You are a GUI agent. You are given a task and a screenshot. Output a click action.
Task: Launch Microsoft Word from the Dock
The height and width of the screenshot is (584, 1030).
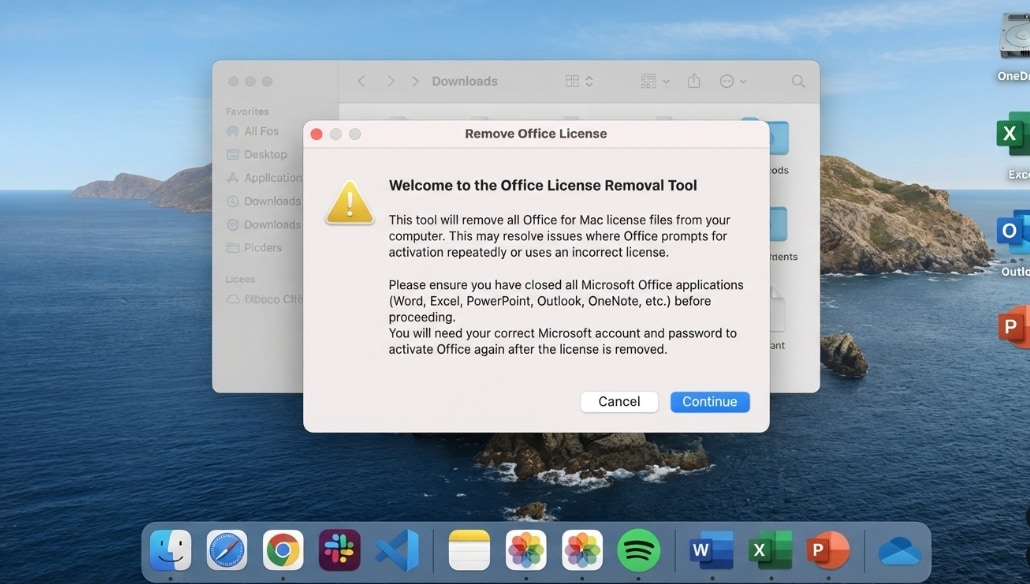711,550
